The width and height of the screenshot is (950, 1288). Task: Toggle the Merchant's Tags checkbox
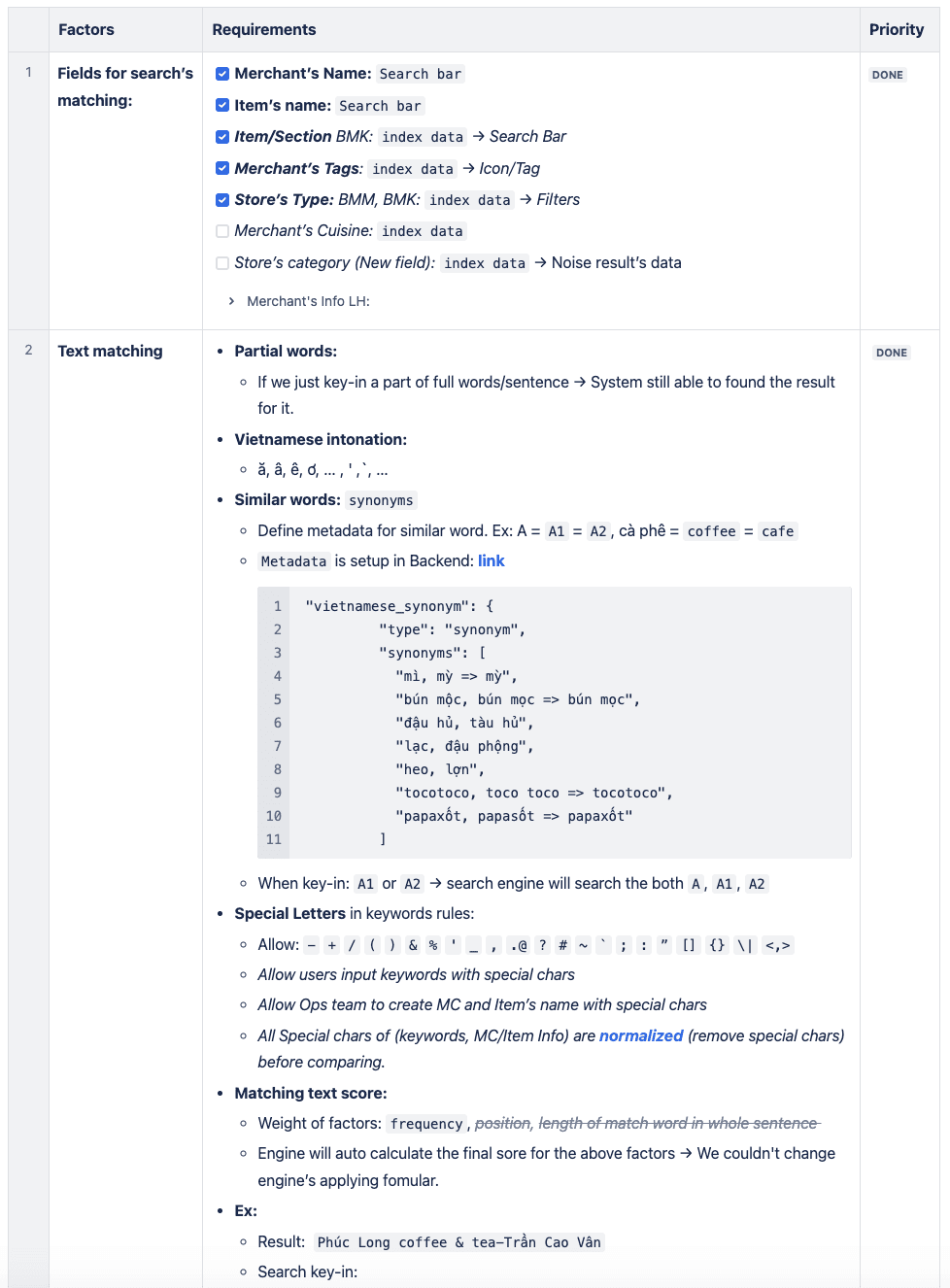click(x=222, y=168)
